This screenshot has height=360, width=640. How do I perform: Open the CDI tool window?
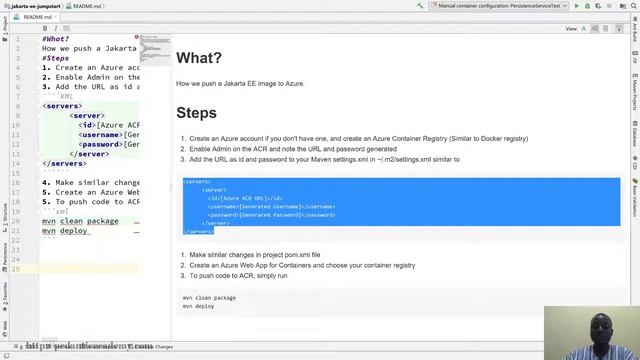point(635,162)
